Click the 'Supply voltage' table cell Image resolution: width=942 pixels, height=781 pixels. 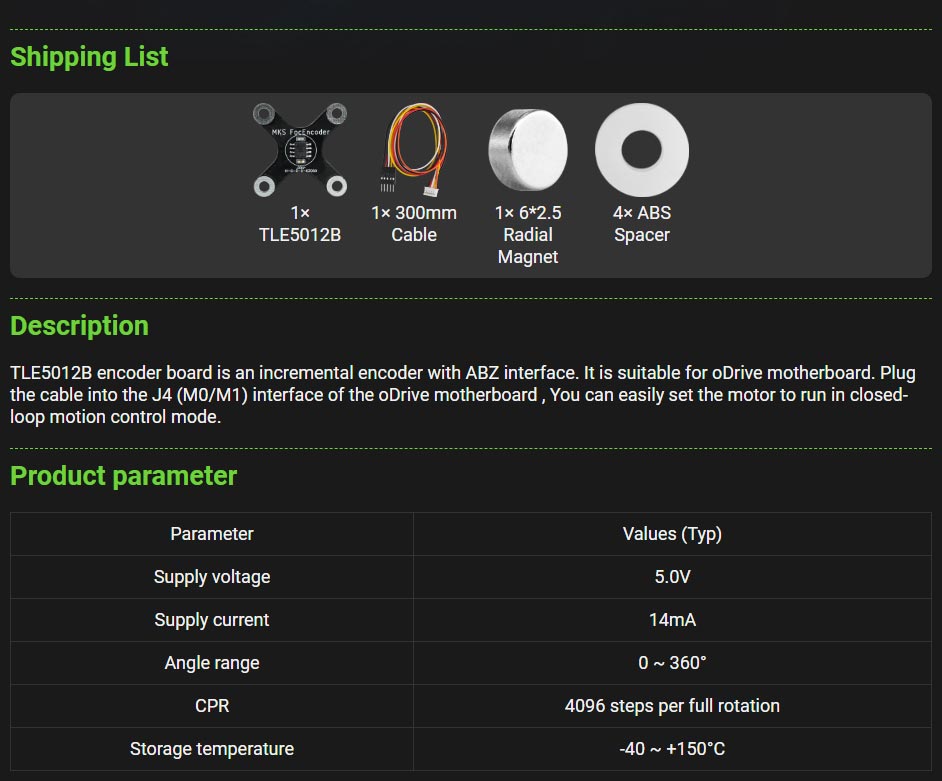coord(212,577)
